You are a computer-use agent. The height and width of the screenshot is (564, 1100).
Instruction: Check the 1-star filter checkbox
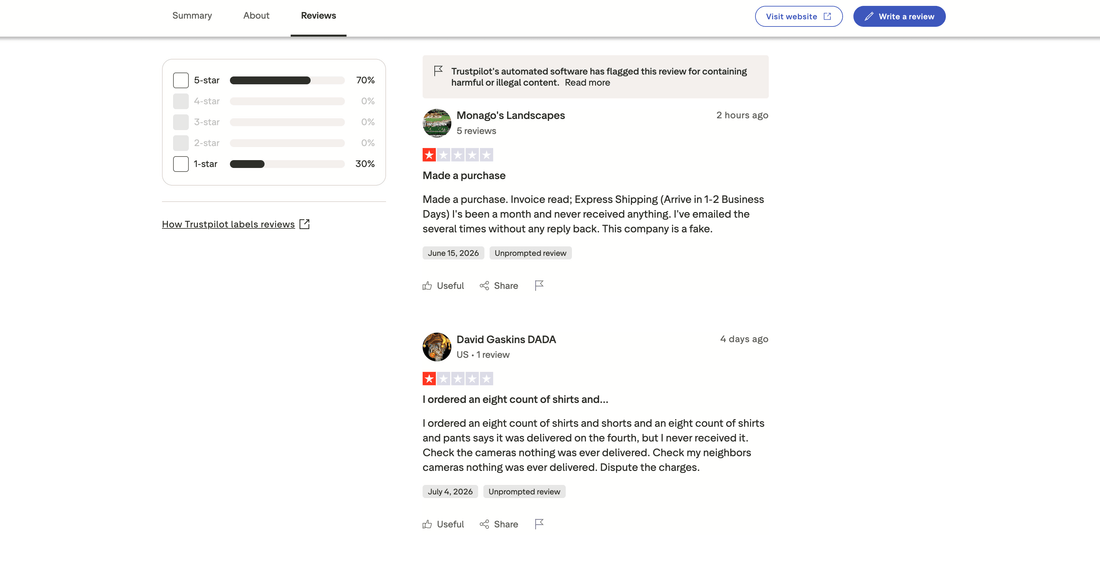181,164
